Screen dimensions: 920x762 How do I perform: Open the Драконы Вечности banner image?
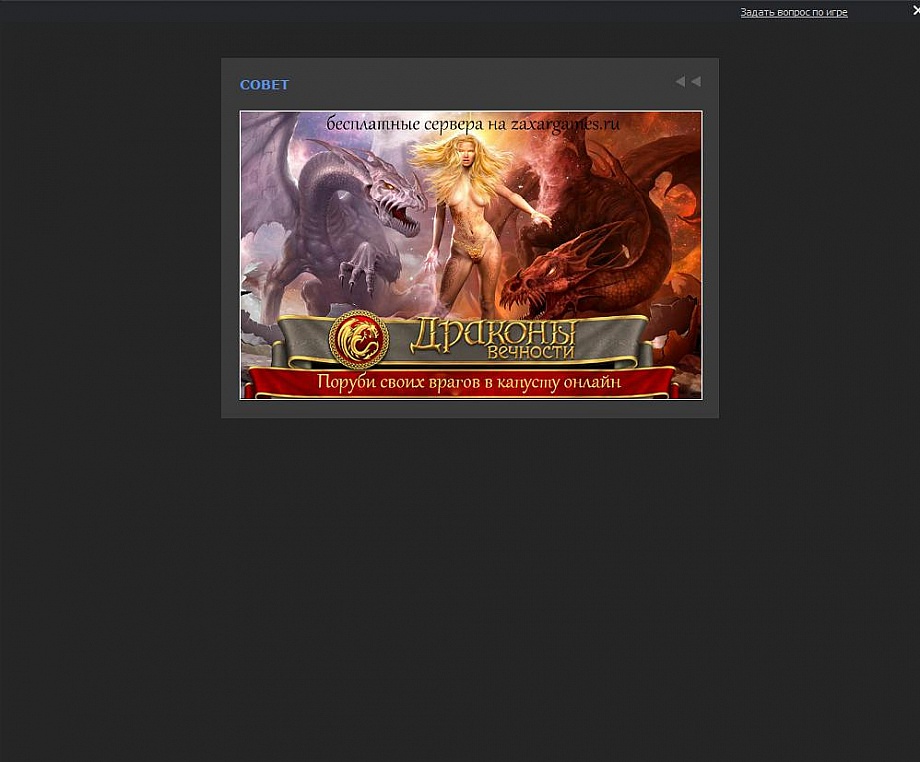click(x=471, y=255)
